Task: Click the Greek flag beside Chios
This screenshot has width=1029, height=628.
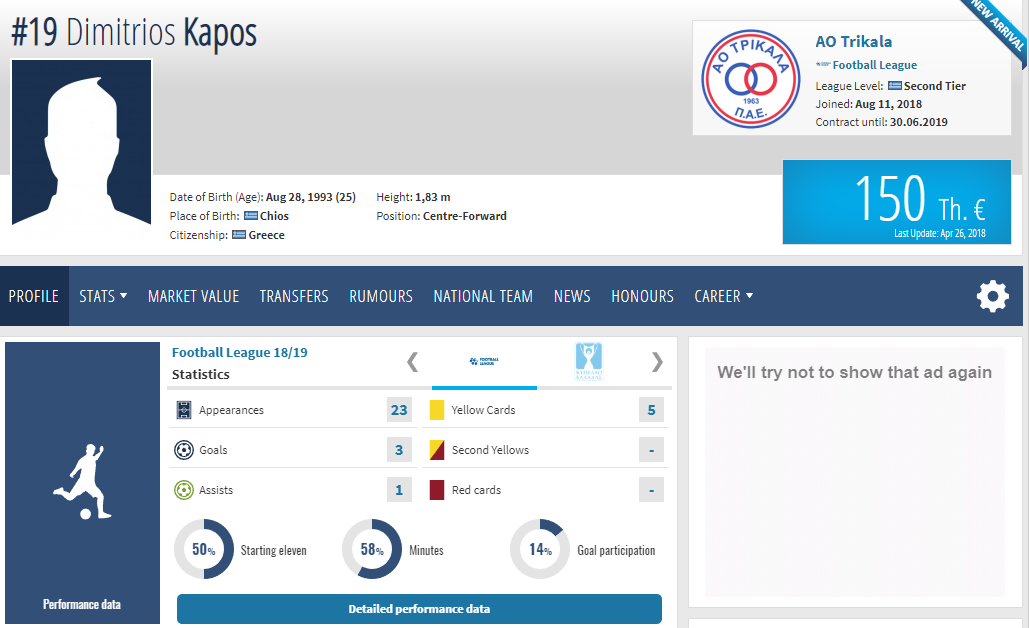Action: click(x=251, y=216)
